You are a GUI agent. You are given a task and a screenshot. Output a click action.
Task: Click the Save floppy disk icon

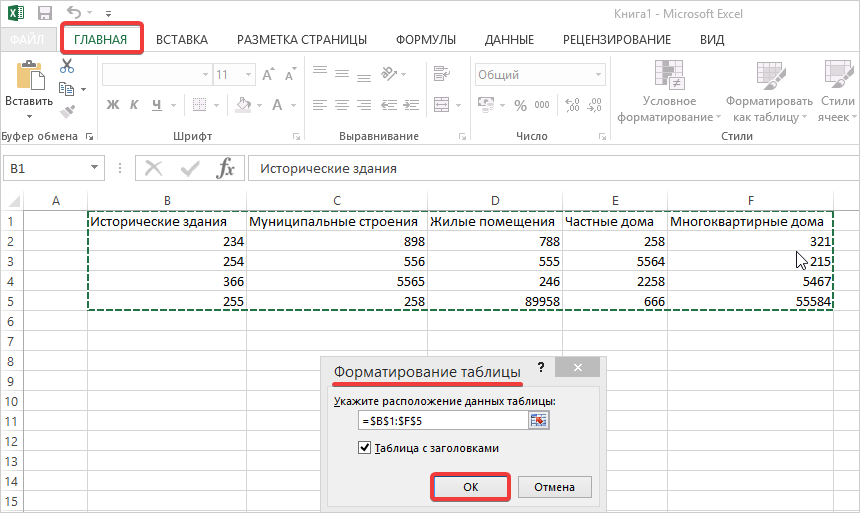(x=44, y=14)
